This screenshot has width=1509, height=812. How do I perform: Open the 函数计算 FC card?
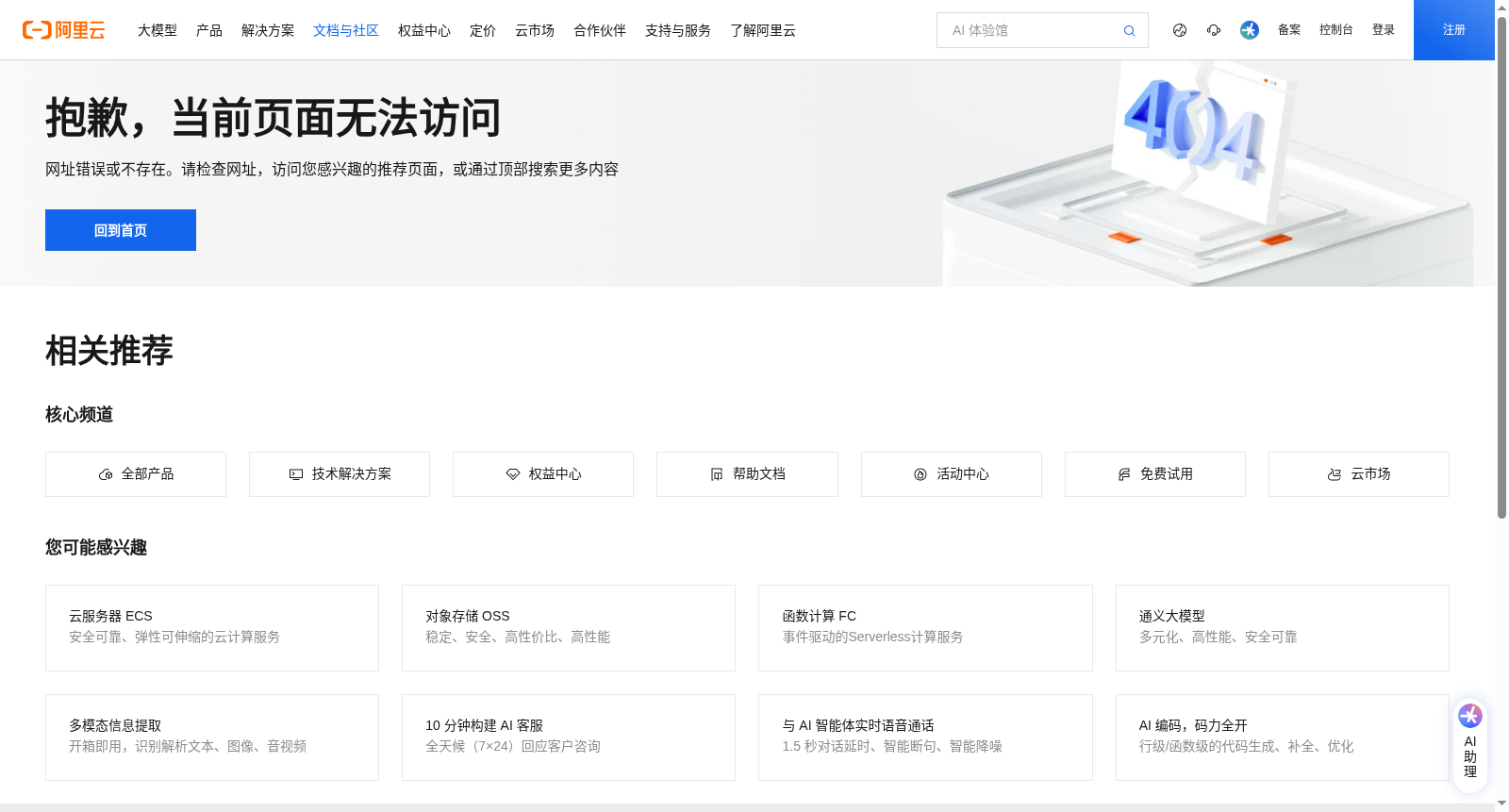[925, 628]
